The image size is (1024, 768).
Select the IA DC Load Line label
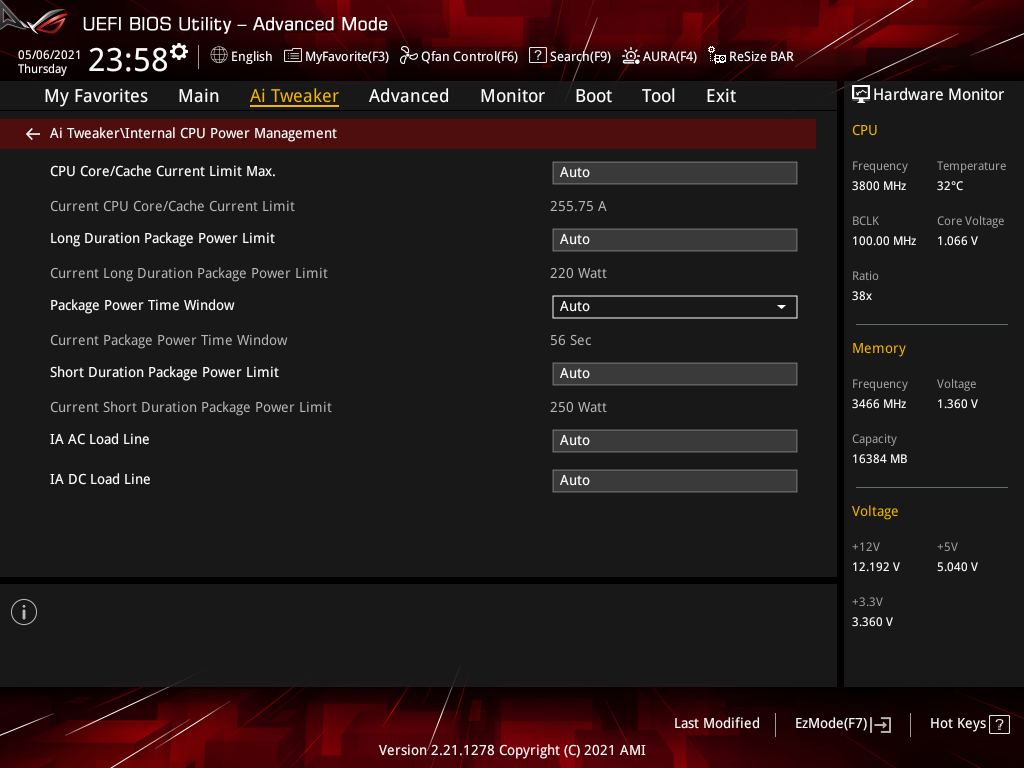coord(101,479)
